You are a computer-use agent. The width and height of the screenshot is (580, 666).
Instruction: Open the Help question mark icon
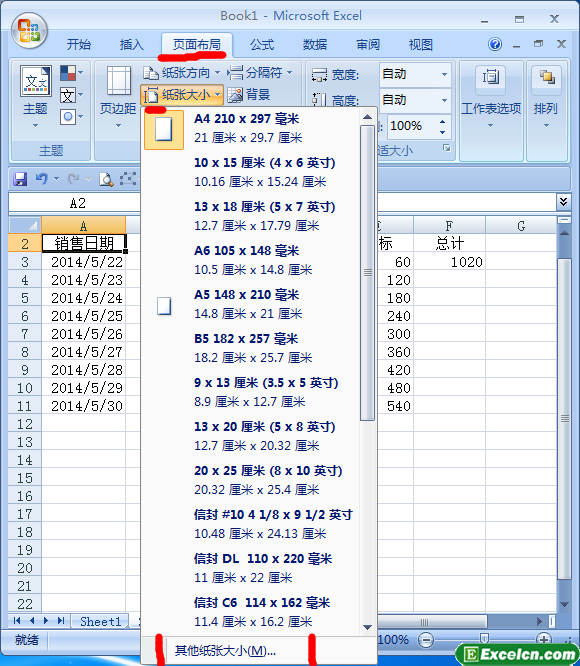(x=495, y=44)
